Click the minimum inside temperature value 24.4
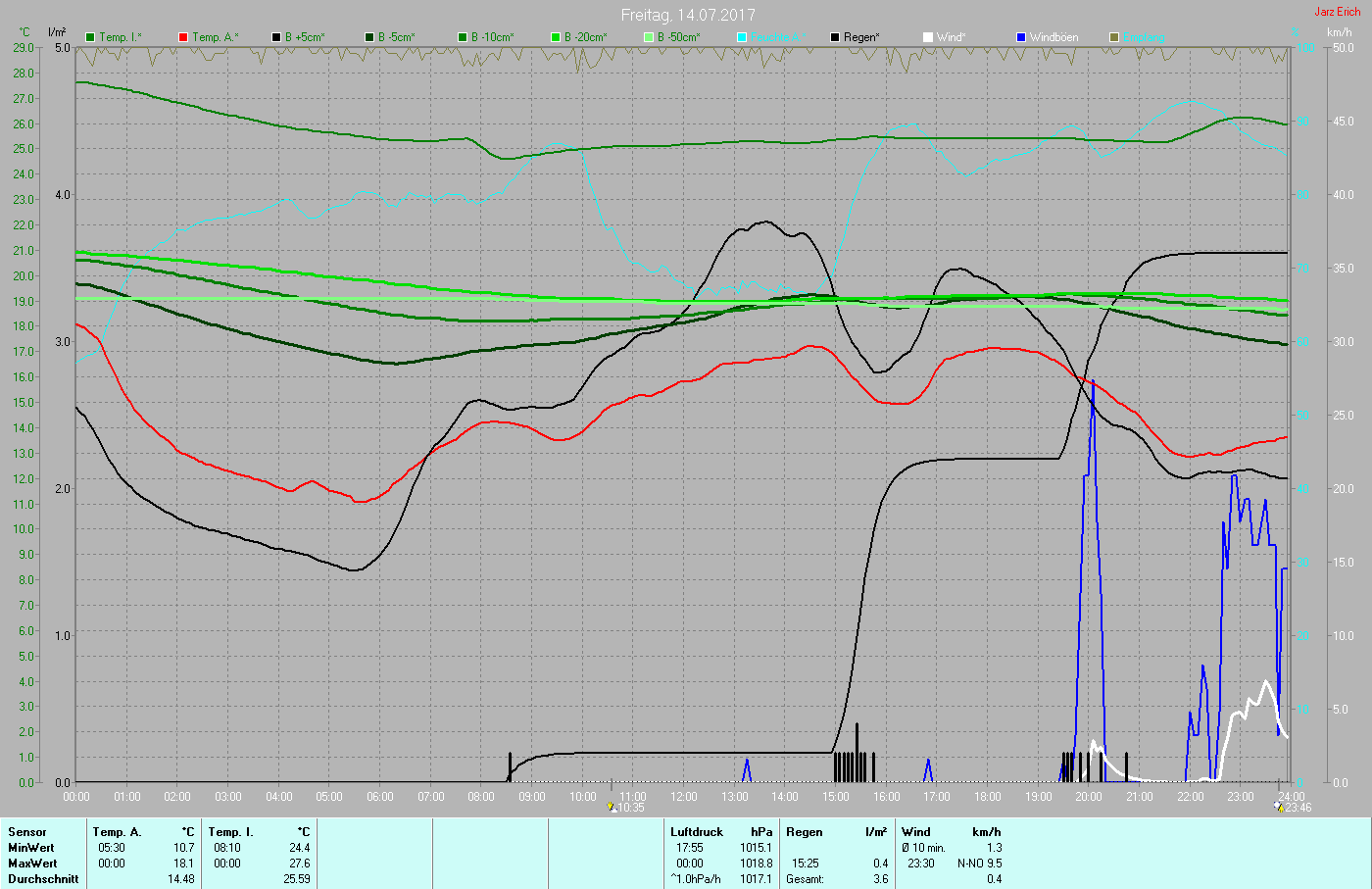1372x889 pixels. pos(299,848)
